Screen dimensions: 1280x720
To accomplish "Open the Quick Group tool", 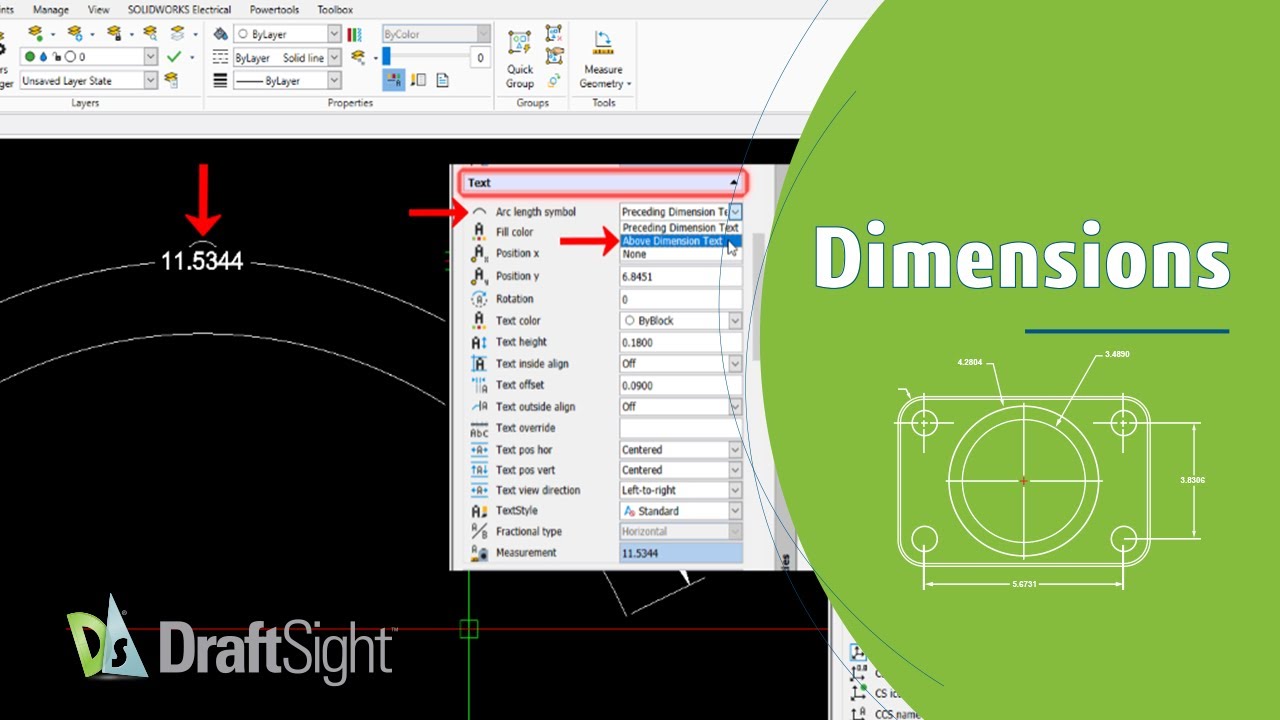I will click(520, 59).
